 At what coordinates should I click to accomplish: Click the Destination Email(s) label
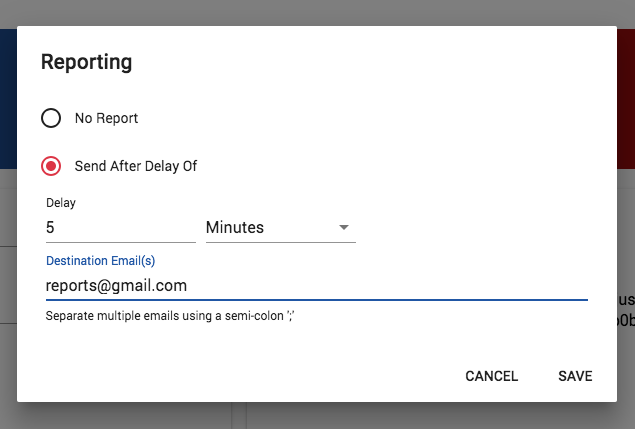[100, 260]
